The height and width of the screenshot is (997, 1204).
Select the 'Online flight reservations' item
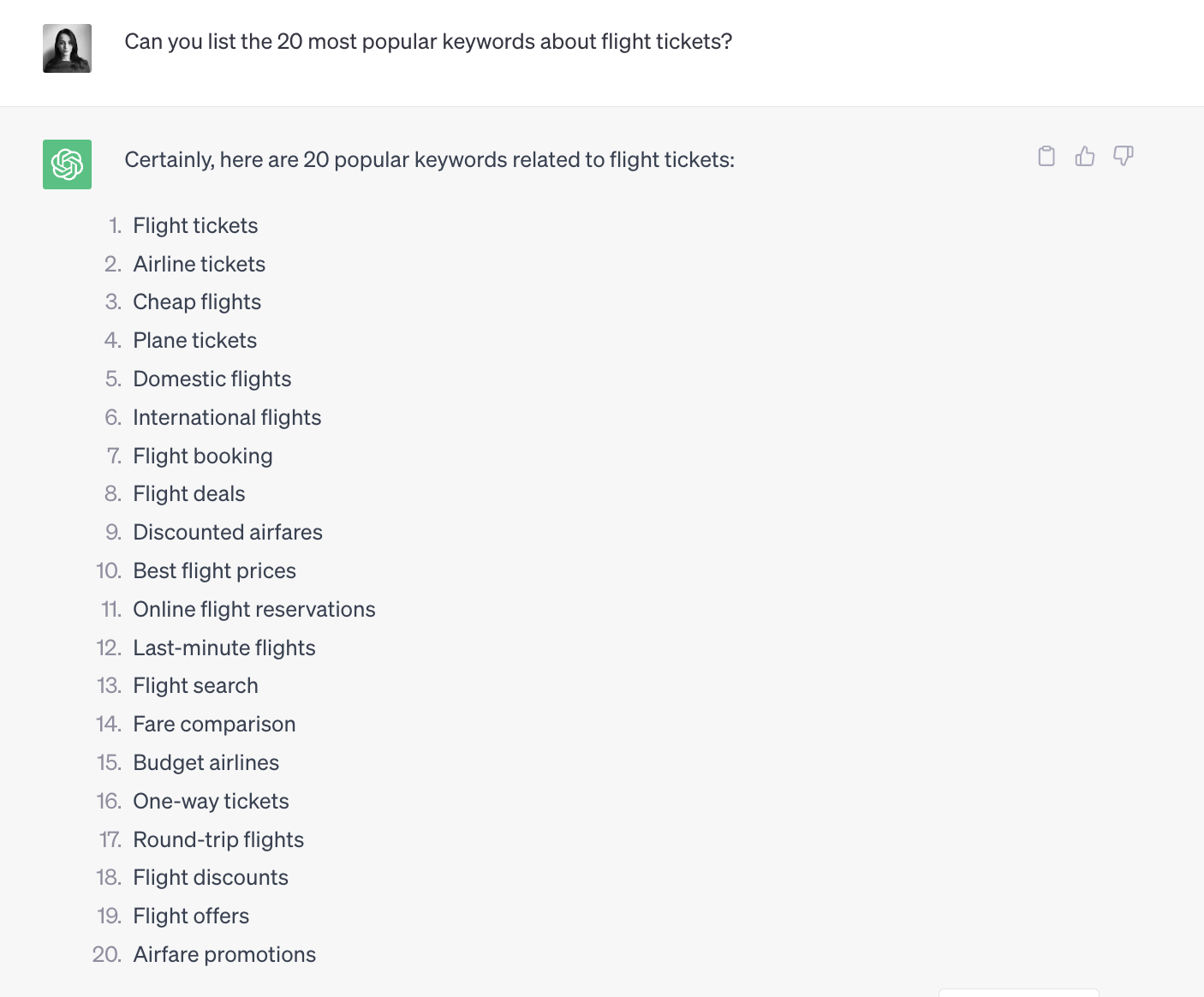coord(254,609)
